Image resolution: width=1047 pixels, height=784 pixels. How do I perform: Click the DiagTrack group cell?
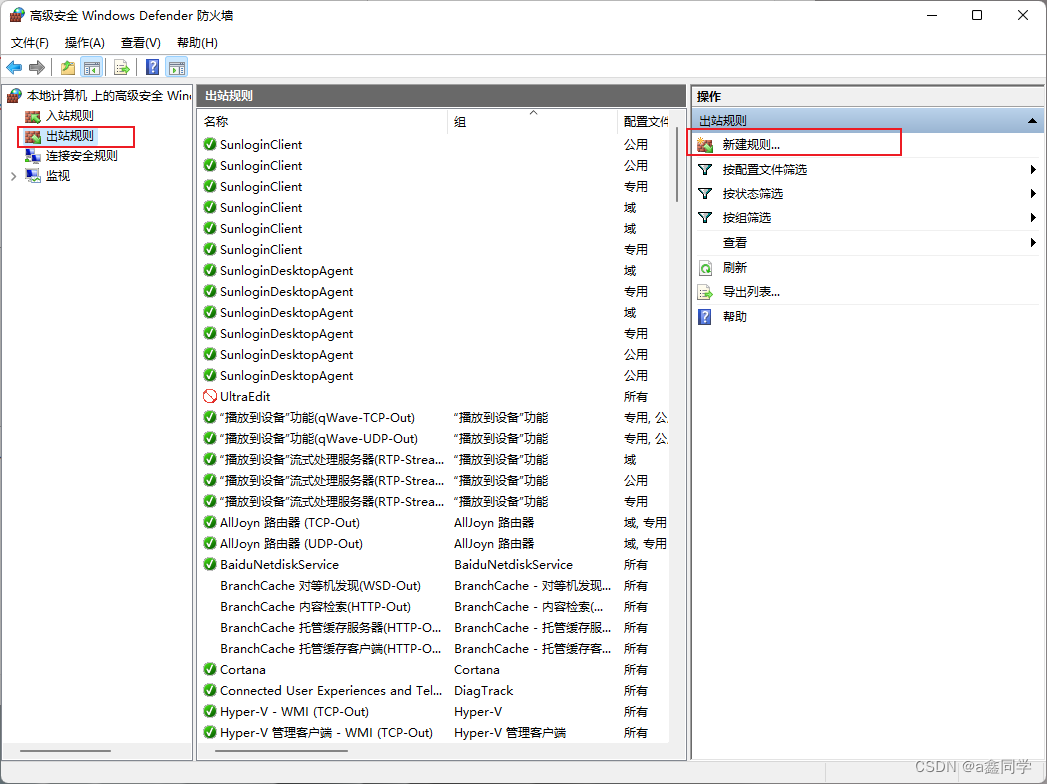(483, 691)
